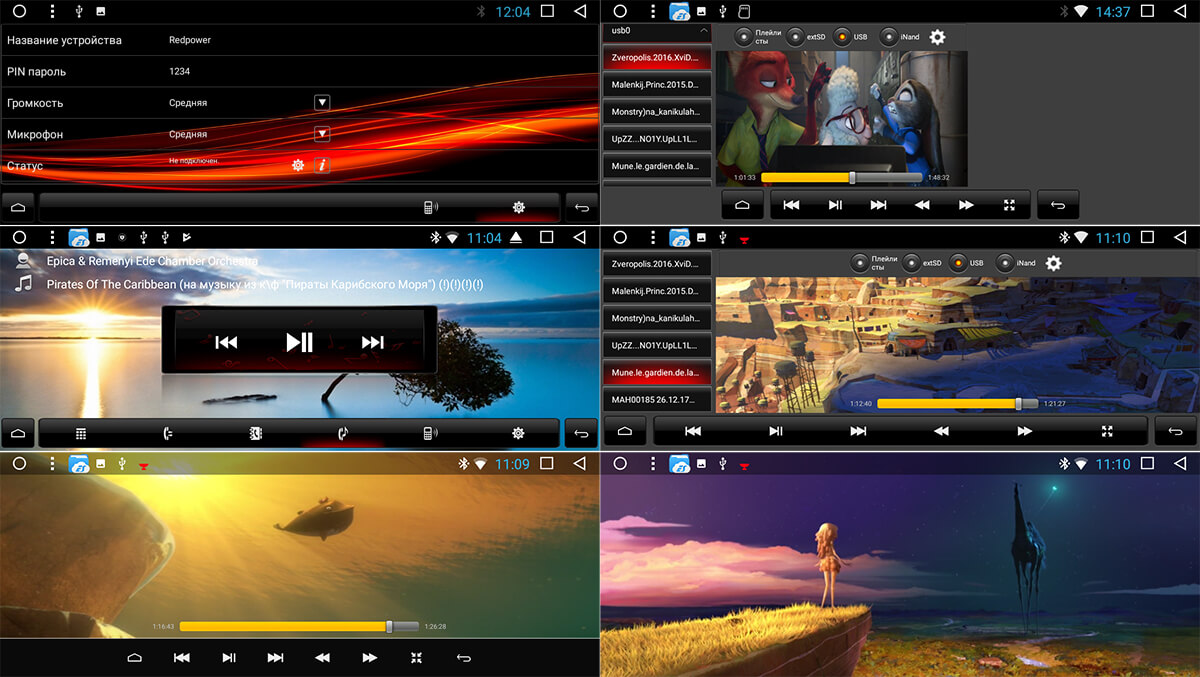Select the MAH00185 26.12.17 file entry
Viewport: 1200px width, 677px height.
[x=656, y=399]
